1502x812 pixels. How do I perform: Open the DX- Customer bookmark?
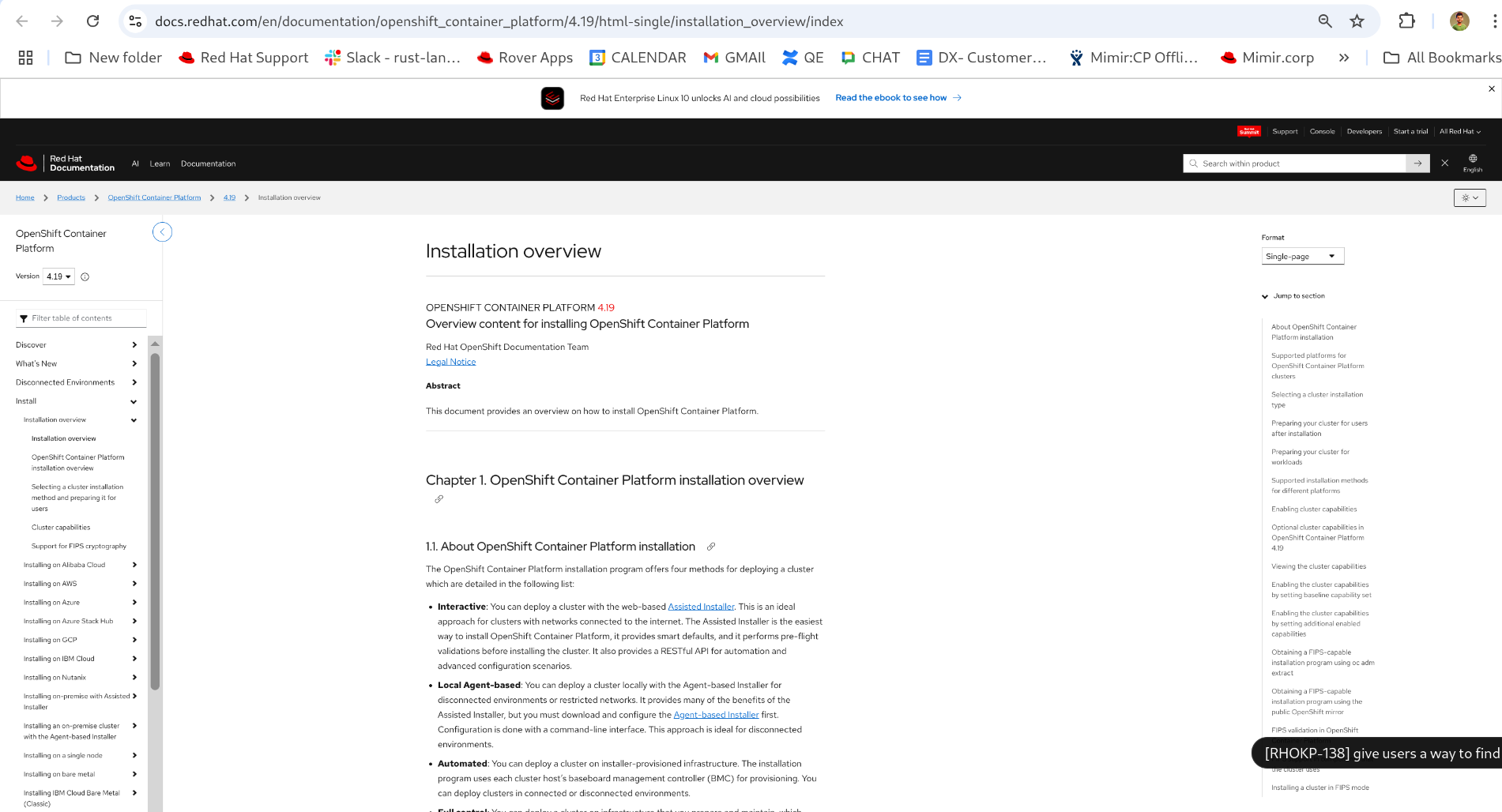pos(981,58)
